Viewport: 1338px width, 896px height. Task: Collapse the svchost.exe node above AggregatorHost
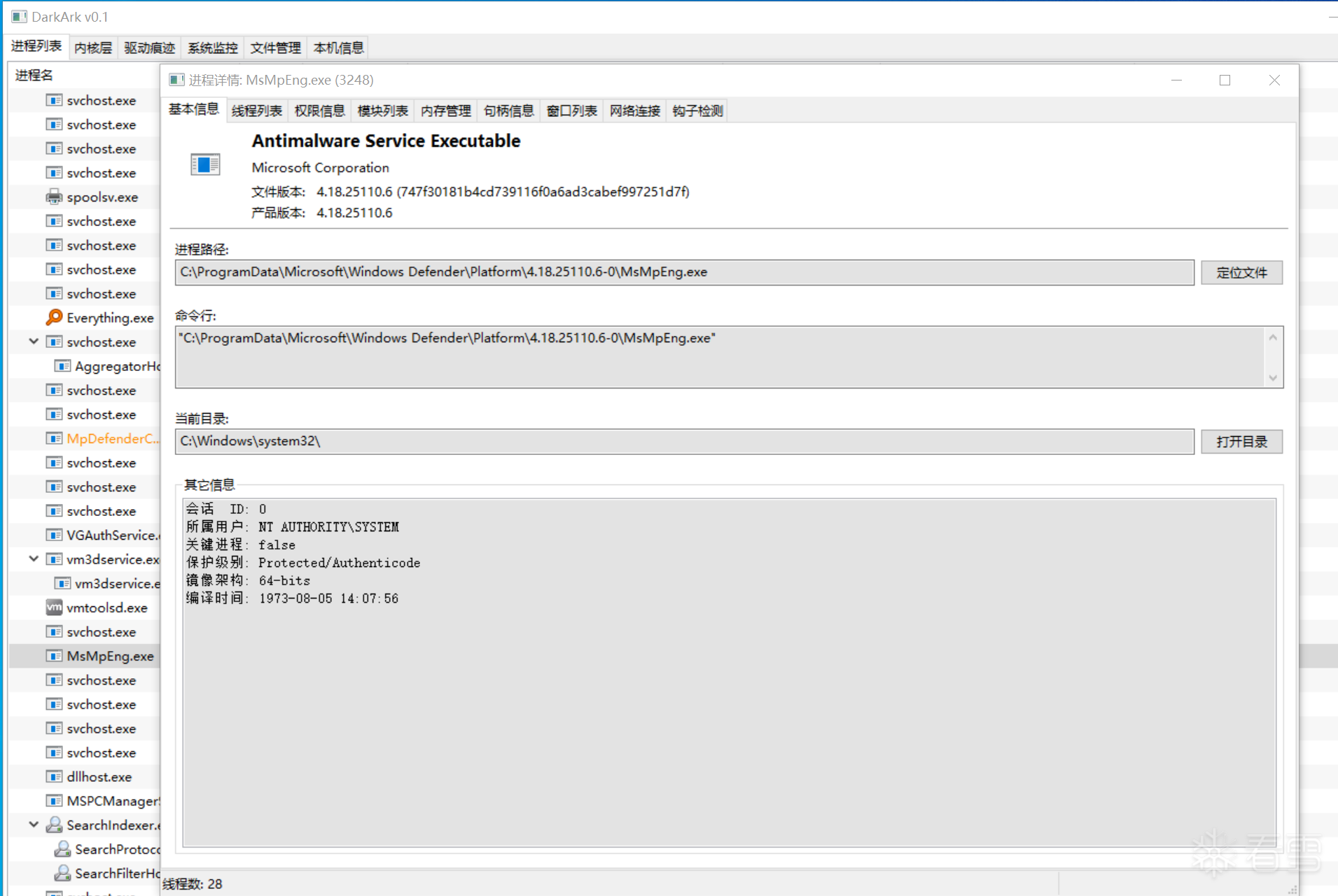[34, 342]
